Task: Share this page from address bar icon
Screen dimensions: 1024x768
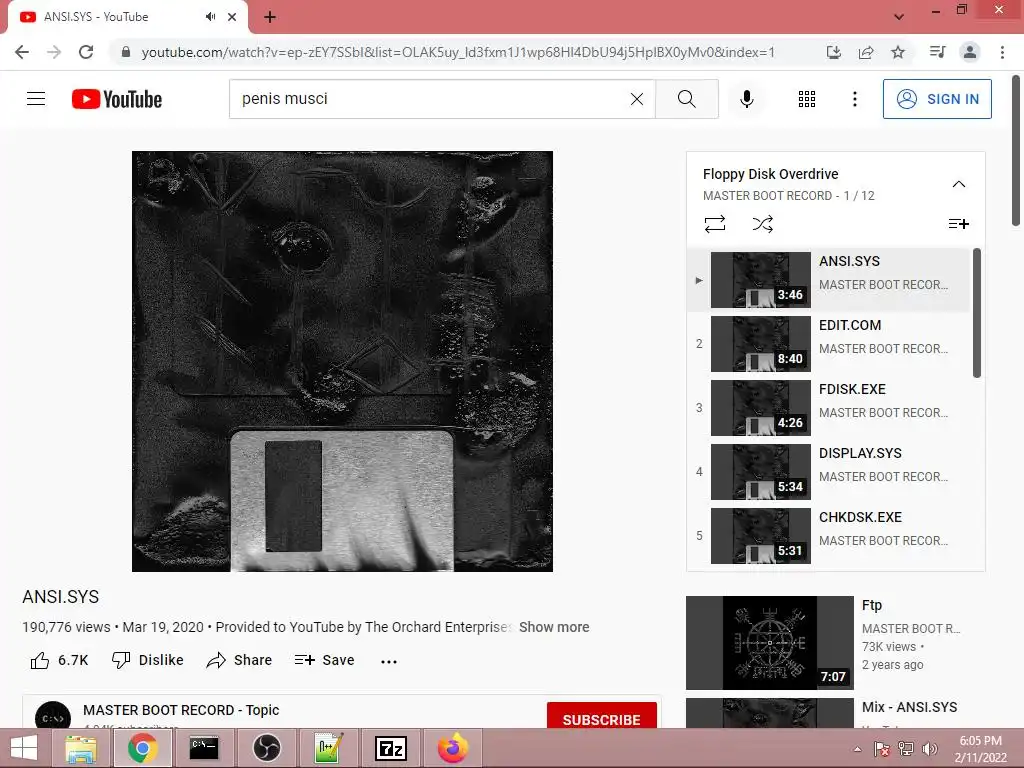Action: [x=866, y=52]
